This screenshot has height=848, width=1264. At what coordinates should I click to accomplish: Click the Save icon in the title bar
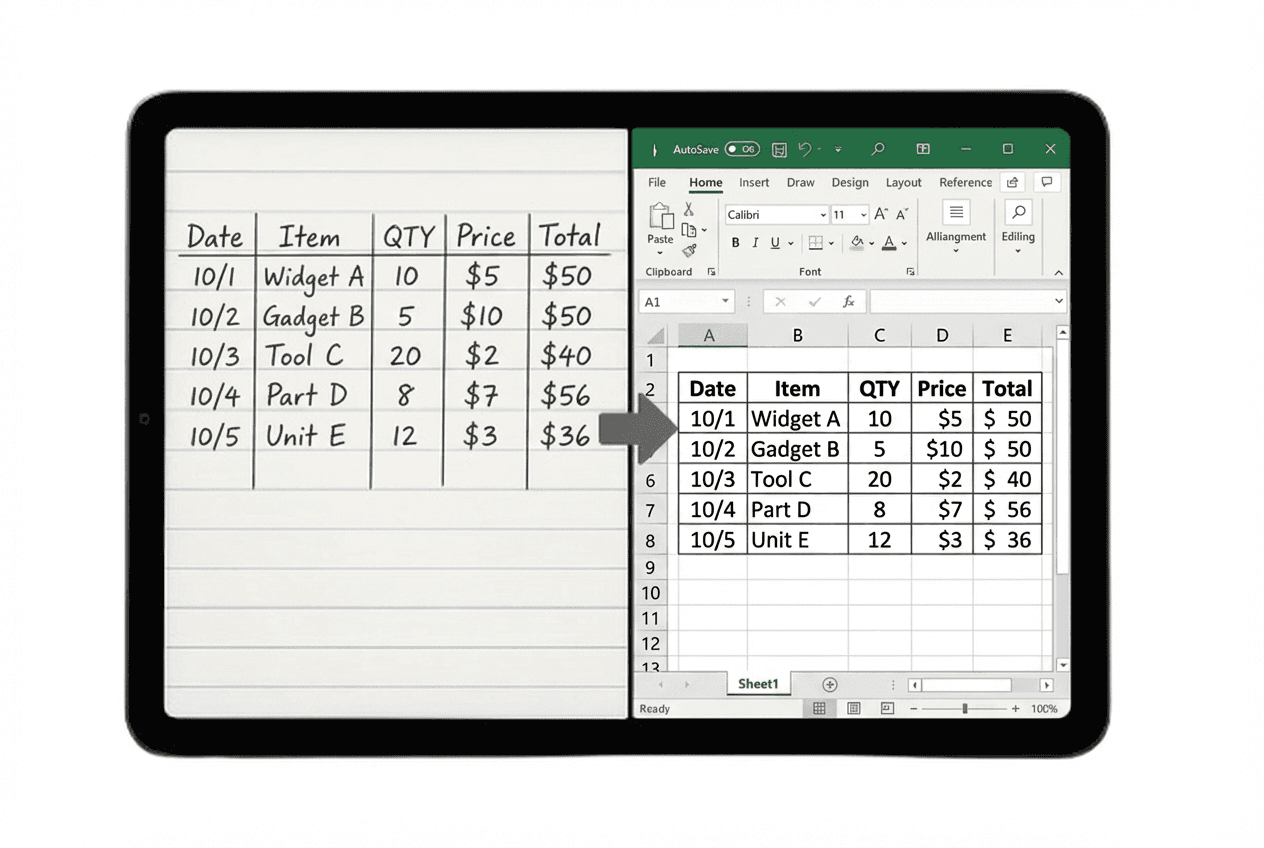779,148
